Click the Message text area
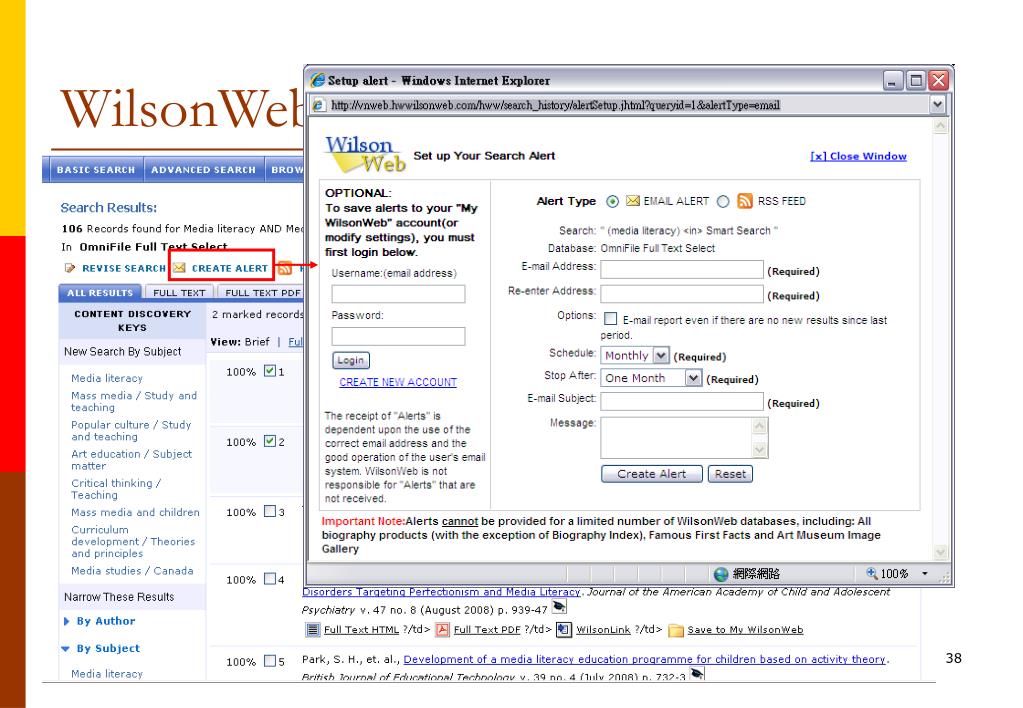1023x708 pixels. pos(676,438)
